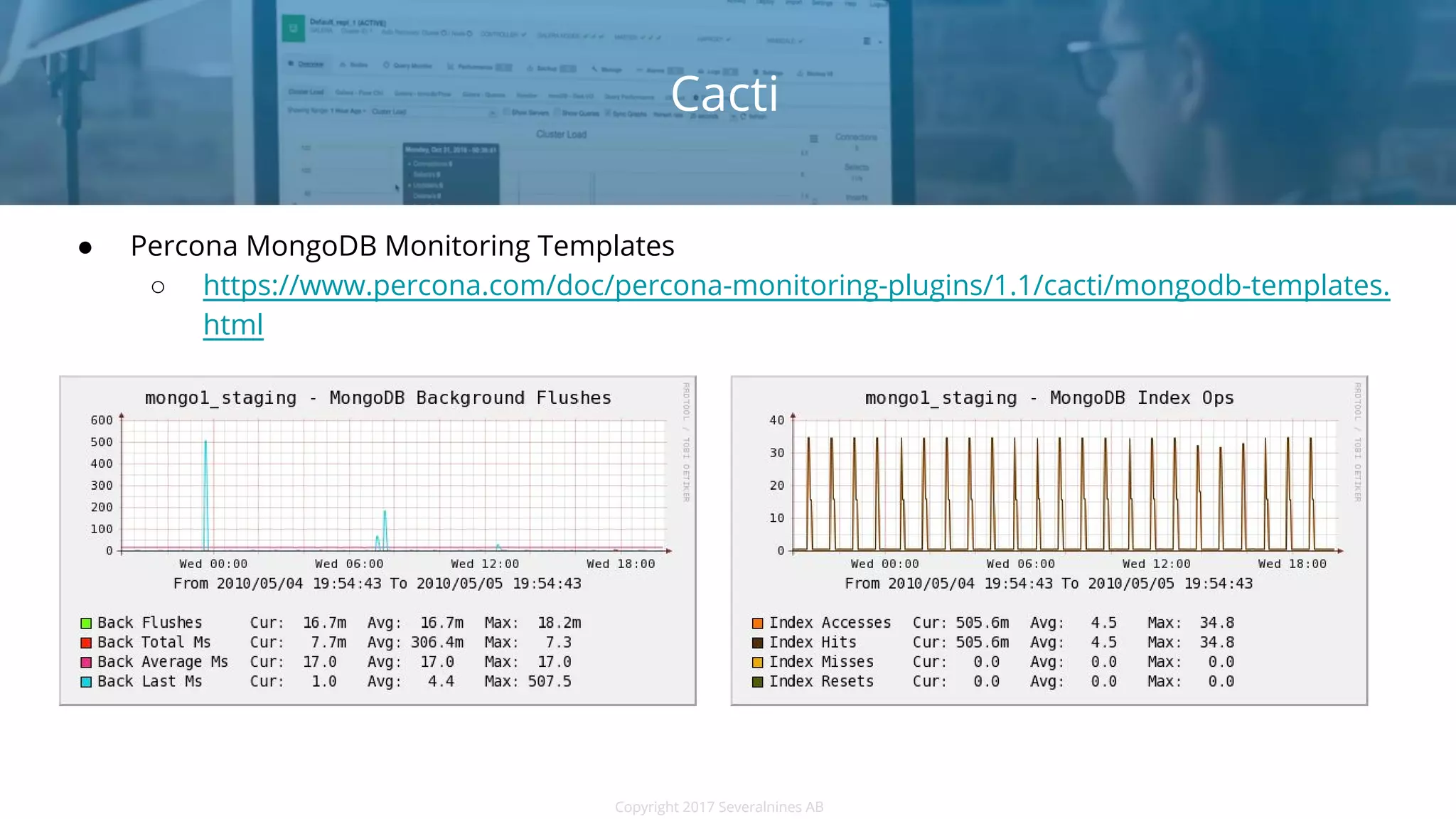Click 'Wed 12:00' on Background Flushes x-axis
Image resolution: width=1456 pixels, height=819 pixels.
[x=485, y=564]
